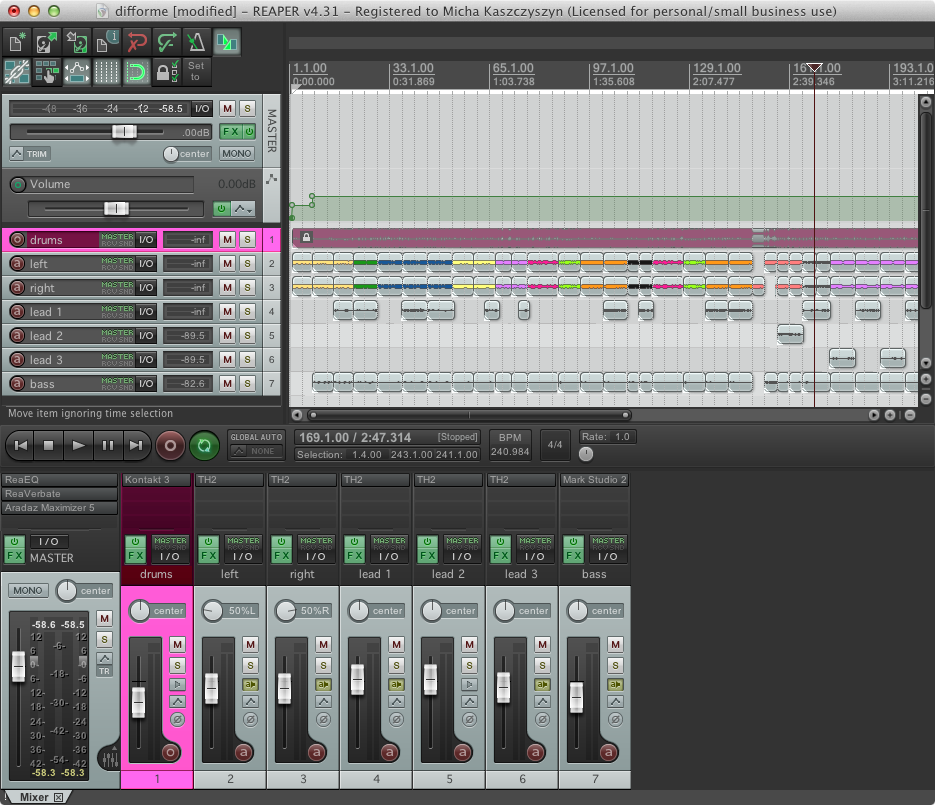Click the master volume fader in track panel

[x=125, y=132]
